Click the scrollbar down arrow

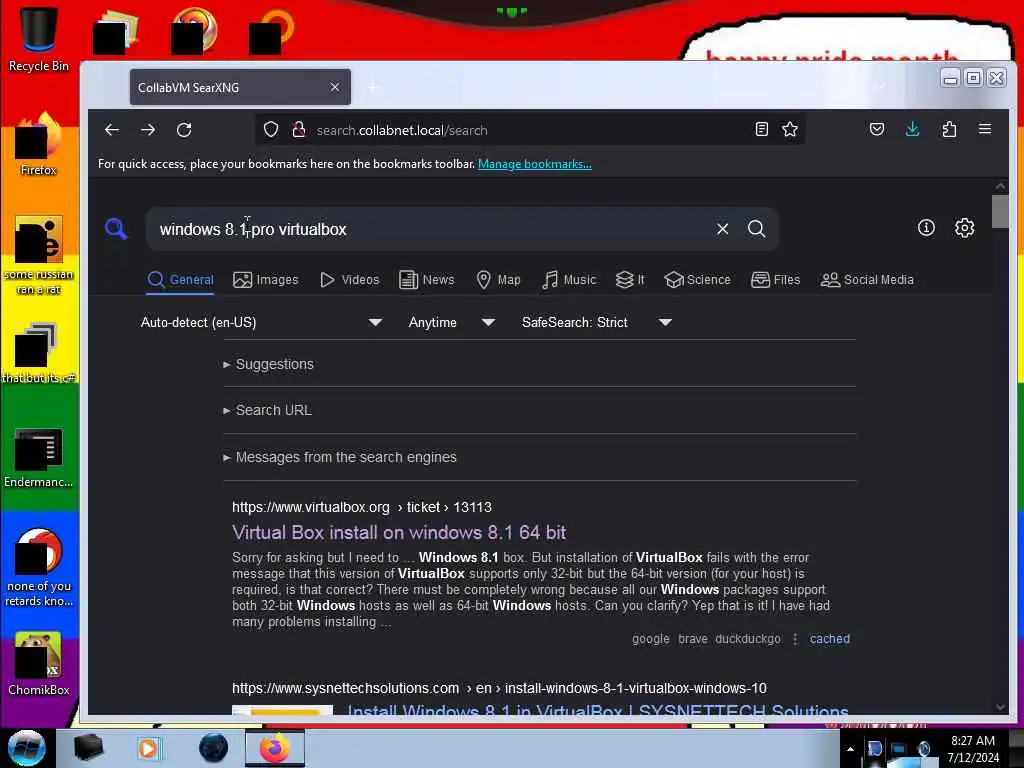(x=1000, y=707)
